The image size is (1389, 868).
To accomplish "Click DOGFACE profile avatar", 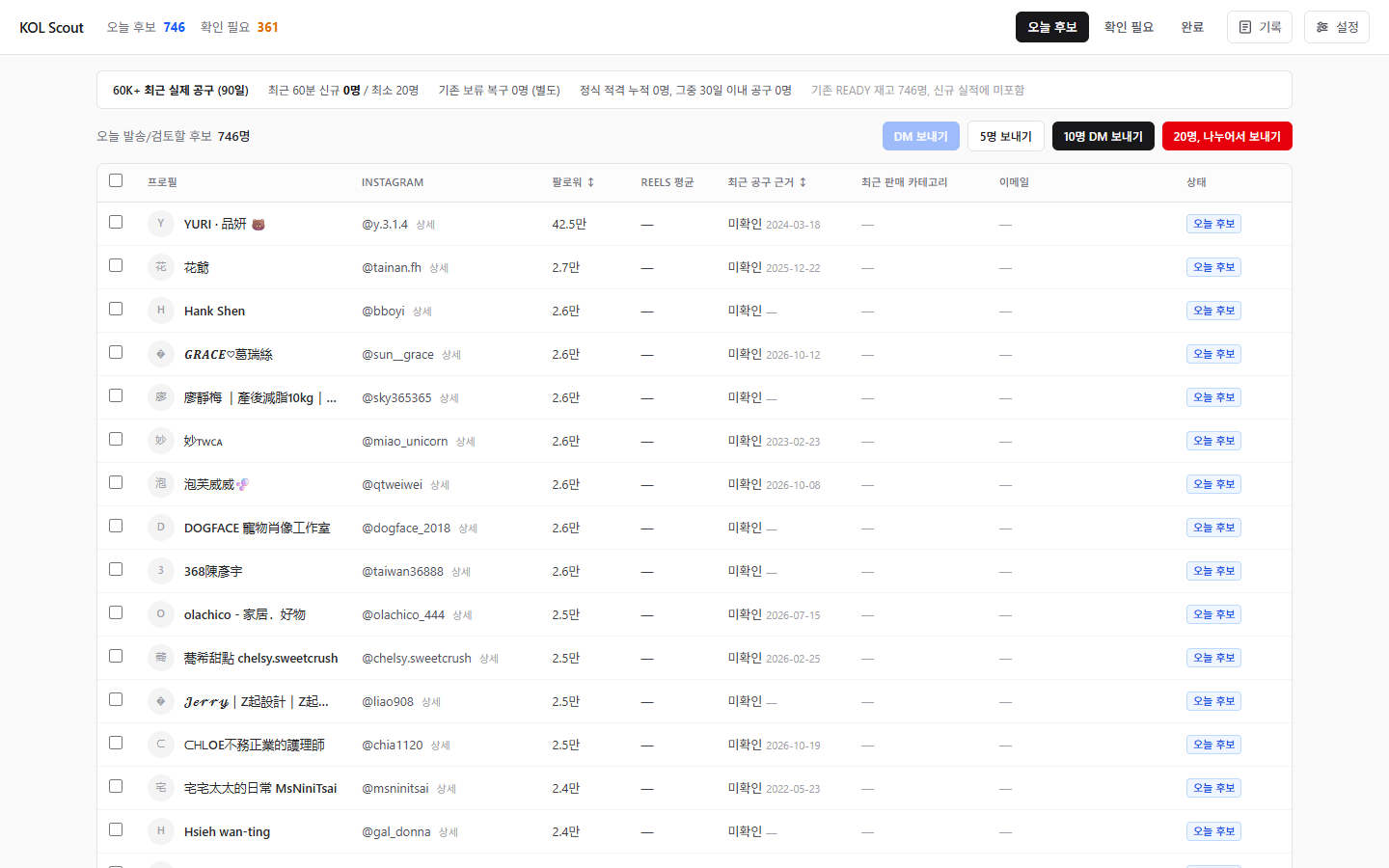I will pyautogui.click(x=161, y=528).
